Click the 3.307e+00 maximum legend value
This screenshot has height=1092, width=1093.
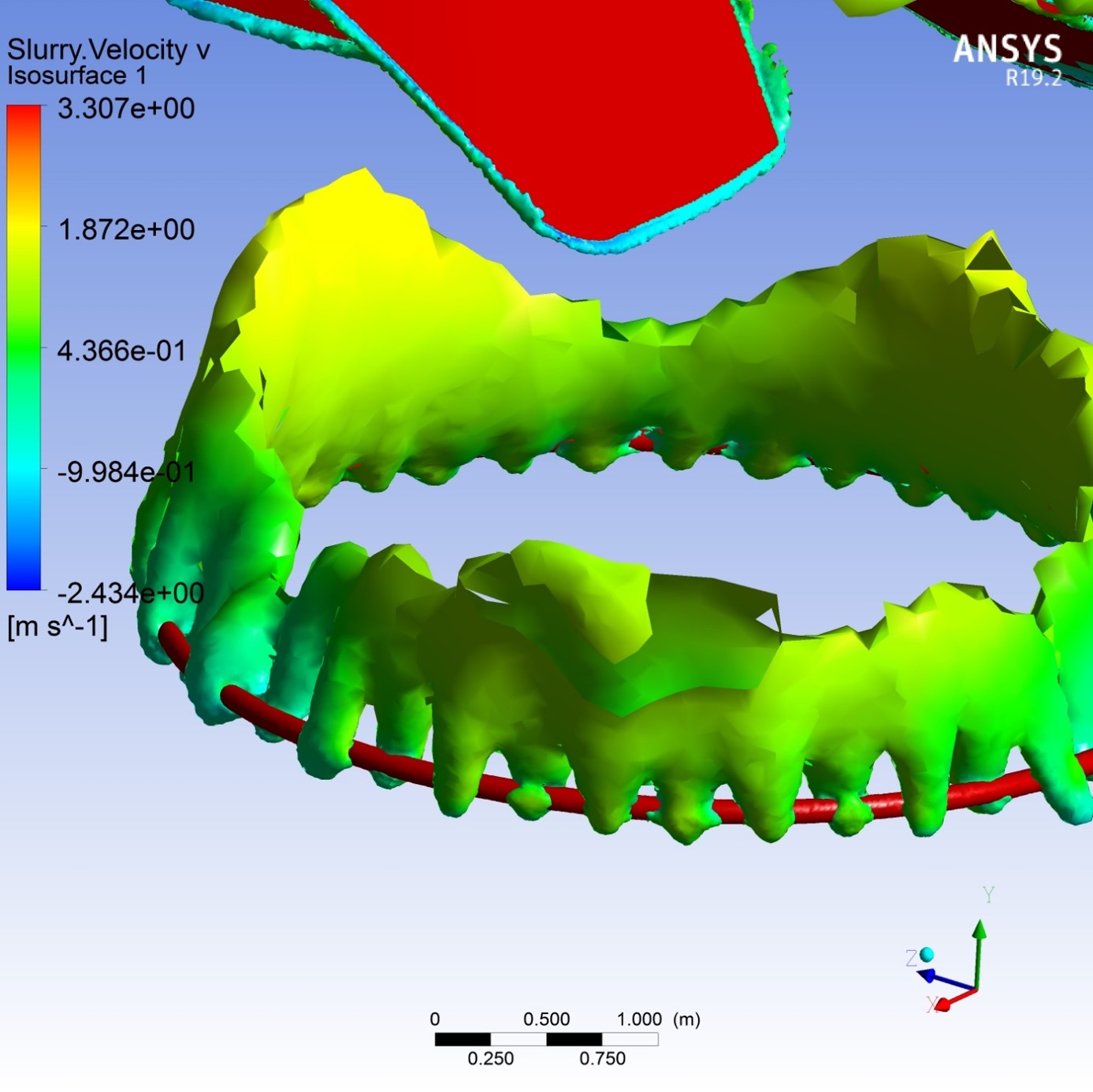tap(126, 109)
